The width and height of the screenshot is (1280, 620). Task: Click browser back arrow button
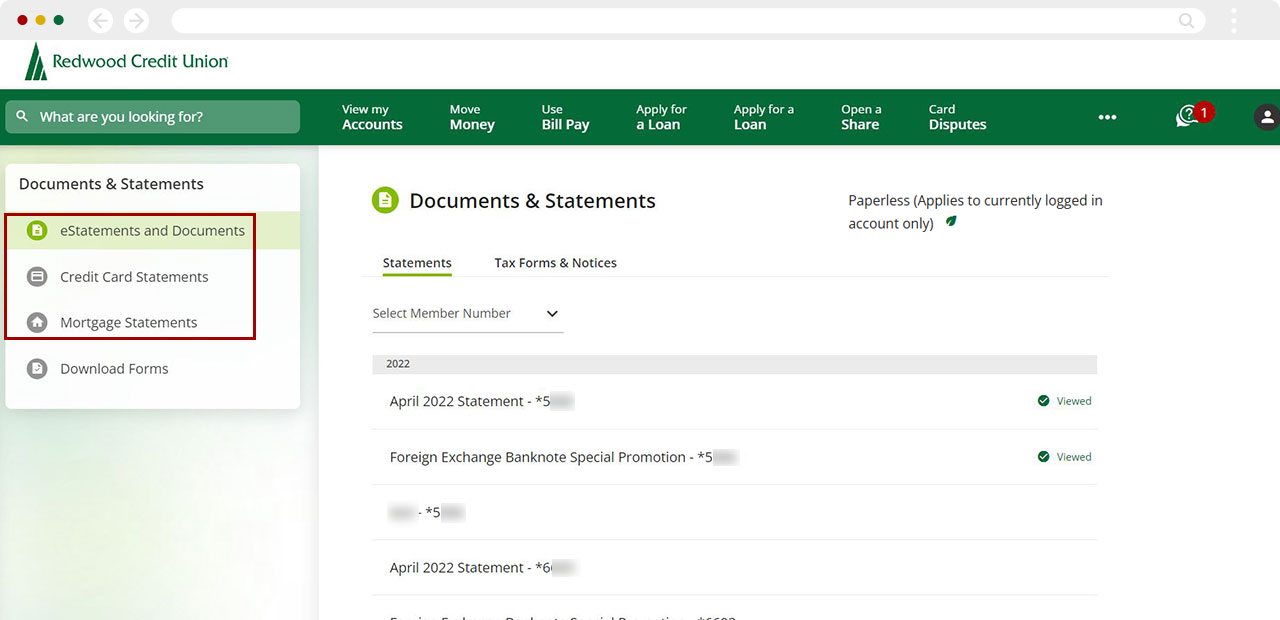(101, 20)
